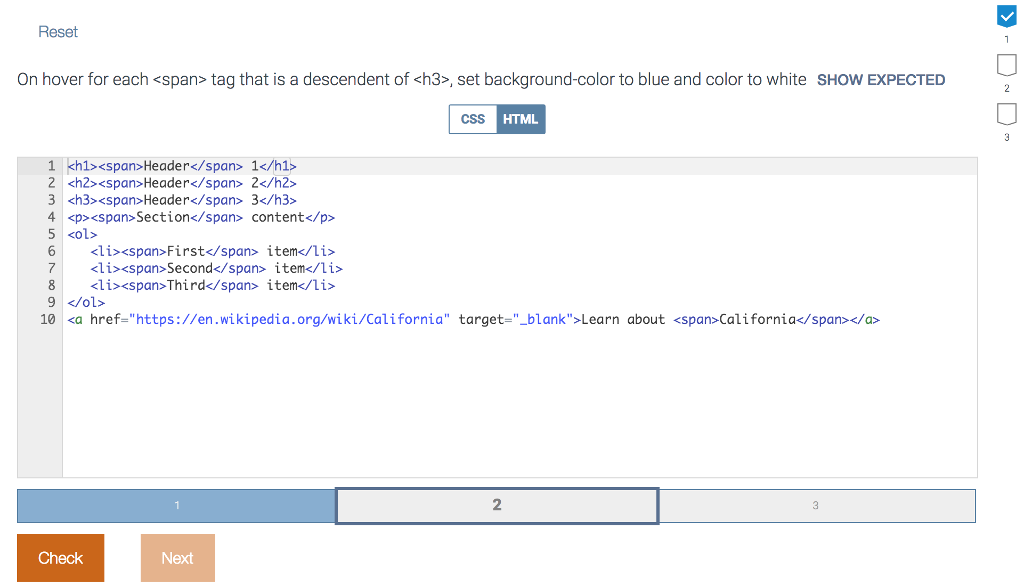Click the h3 tag on line 3

[81, 199]
